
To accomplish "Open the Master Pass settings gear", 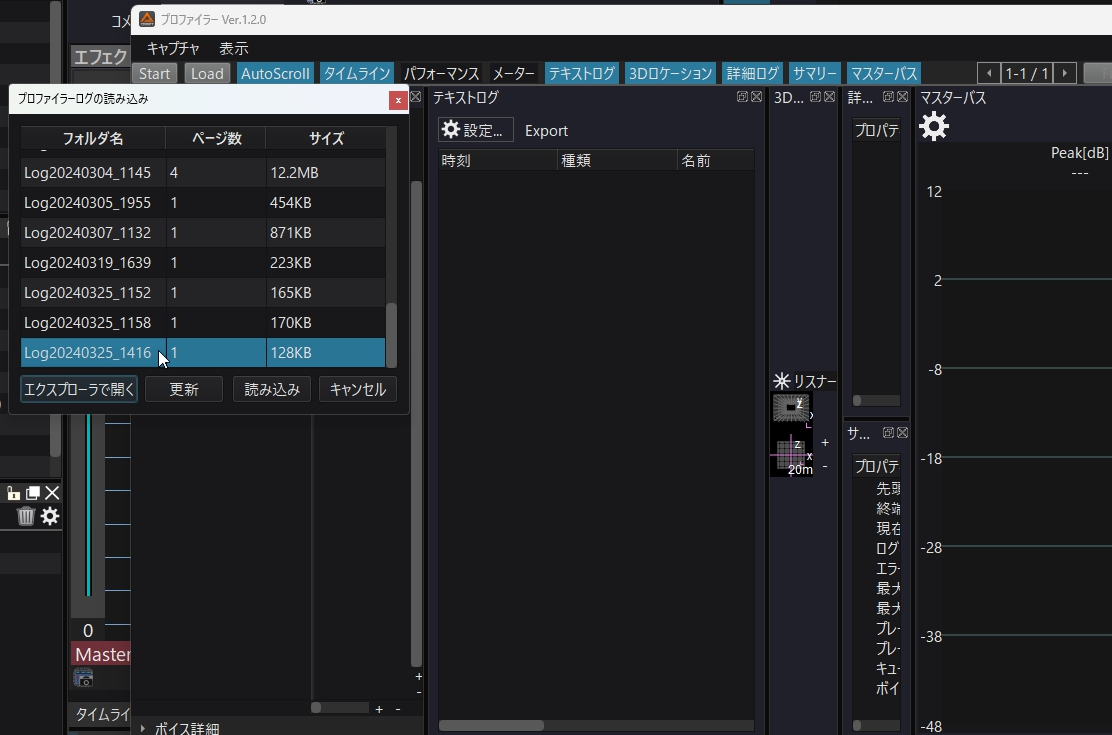I will point(933,127).
